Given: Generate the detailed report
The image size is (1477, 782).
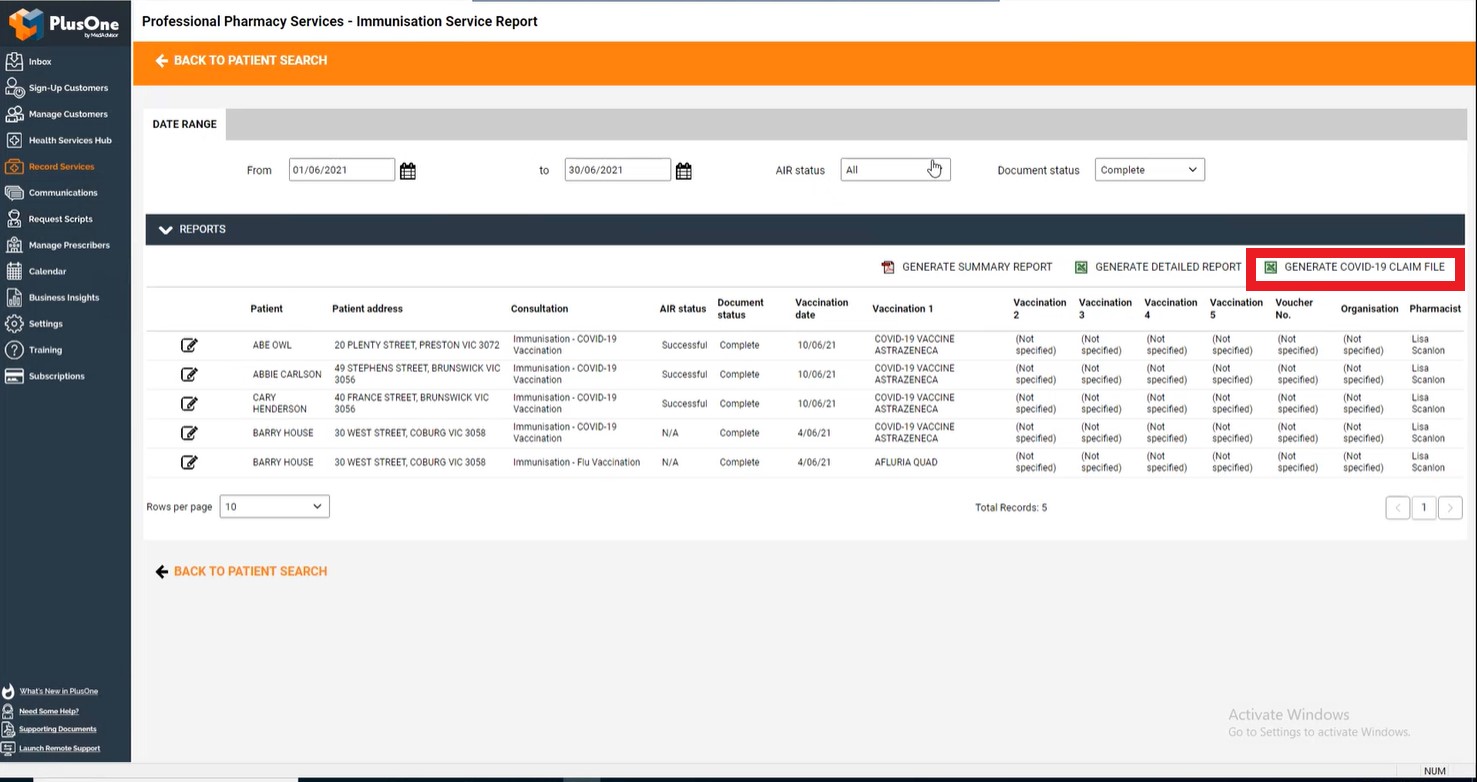Looking at the screenshot, I should [x=1158, y=267].
